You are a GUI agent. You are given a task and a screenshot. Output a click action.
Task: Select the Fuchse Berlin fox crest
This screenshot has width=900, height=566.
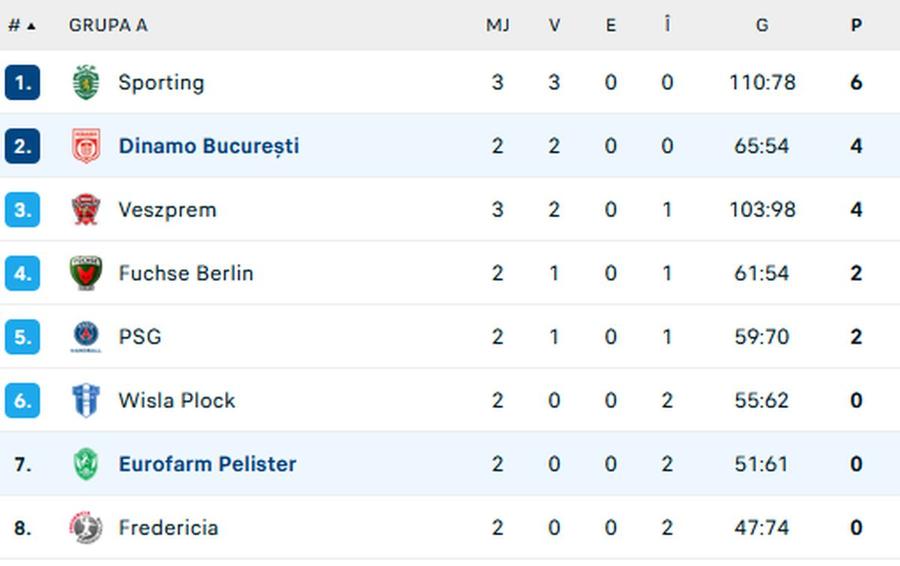[86, 273]
